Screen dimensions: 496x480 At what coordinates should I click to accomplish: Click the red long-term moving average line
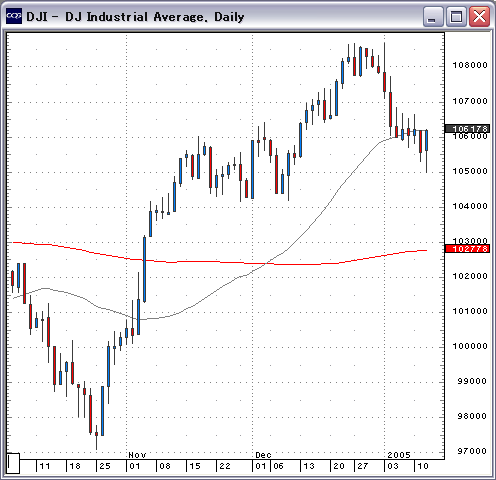pyautogui.click(x=220, y=262)
